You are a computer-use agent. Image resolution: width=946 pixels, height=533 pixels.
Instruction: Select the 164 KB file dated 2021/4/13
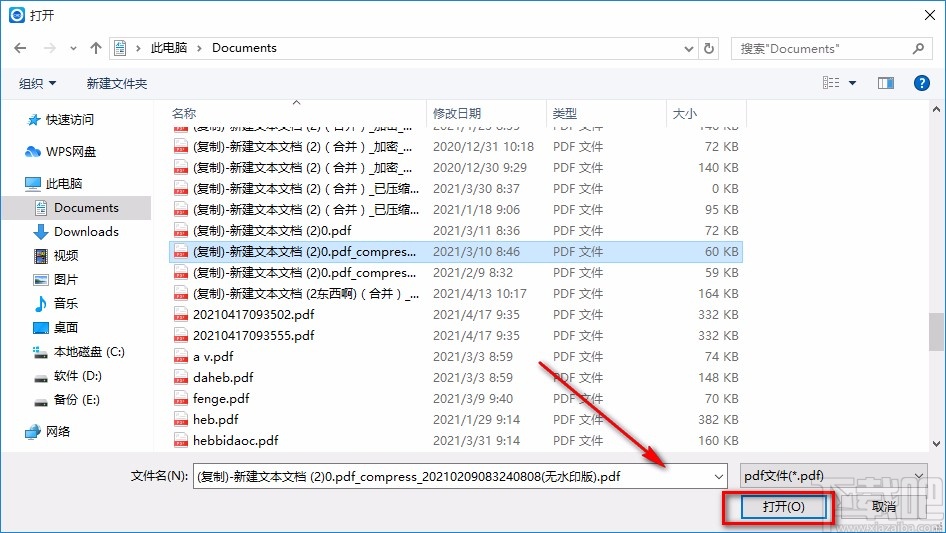coord(456,294)
